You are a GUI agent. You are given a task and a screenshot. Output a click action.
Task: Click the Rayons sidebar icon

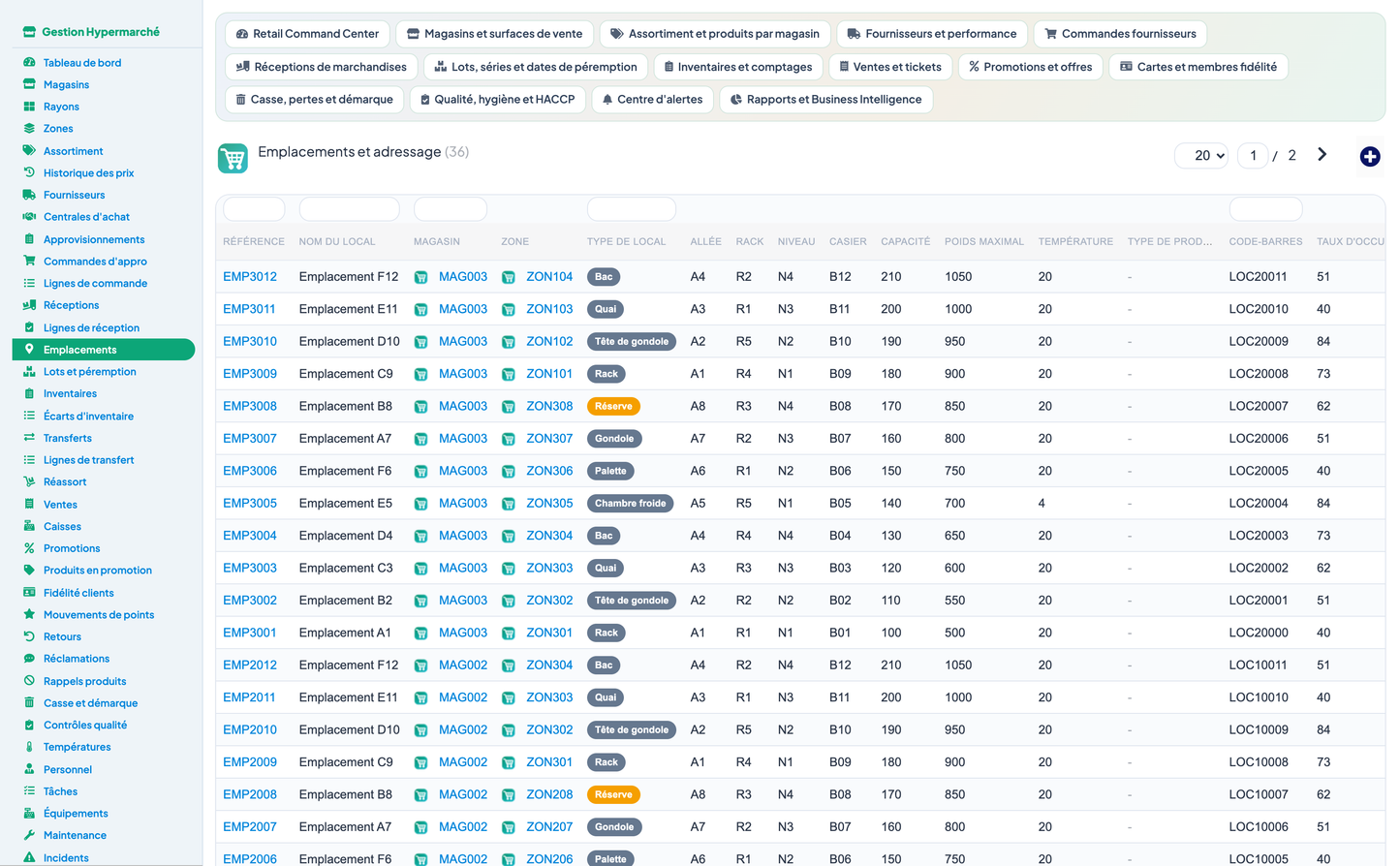coord(29,107)
